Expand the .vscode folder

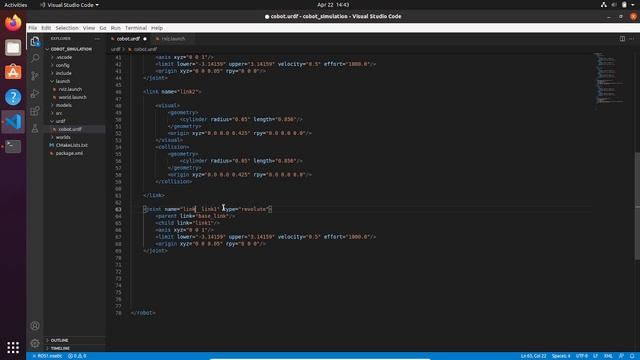click(64, 57)
